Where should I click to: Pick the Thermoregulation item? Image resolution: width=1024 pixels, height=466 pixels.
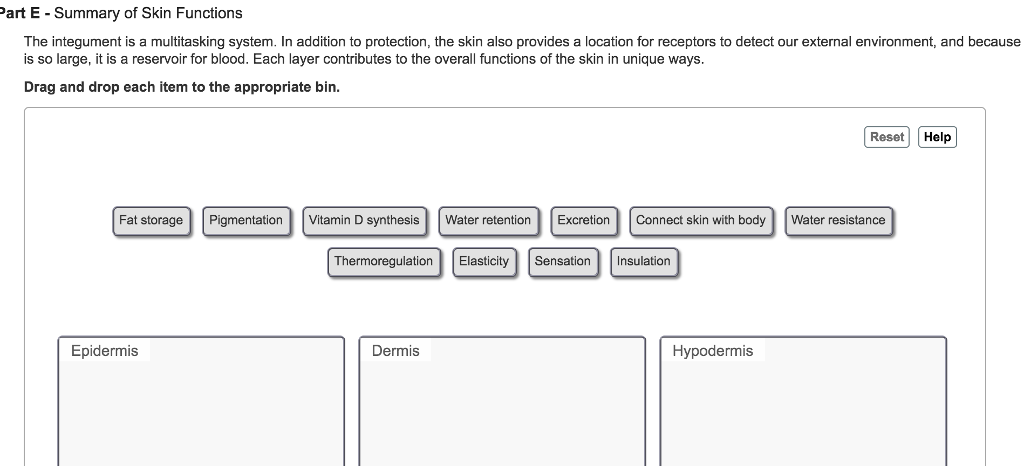click(x=384, y=261)
